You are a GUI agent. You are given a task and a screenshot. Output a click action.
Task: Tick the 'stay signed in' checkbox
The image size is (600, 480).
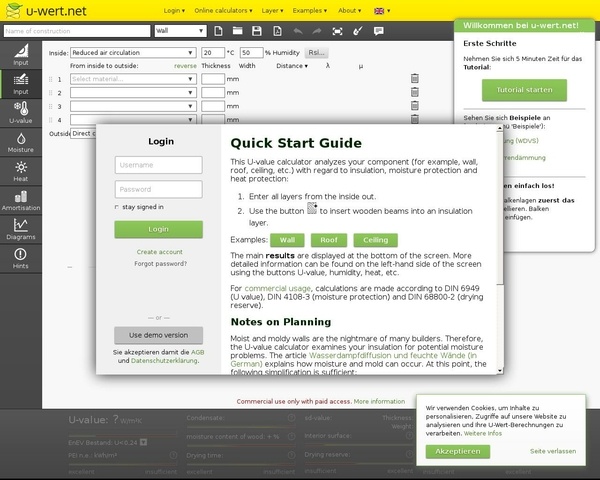click(117, 207)
